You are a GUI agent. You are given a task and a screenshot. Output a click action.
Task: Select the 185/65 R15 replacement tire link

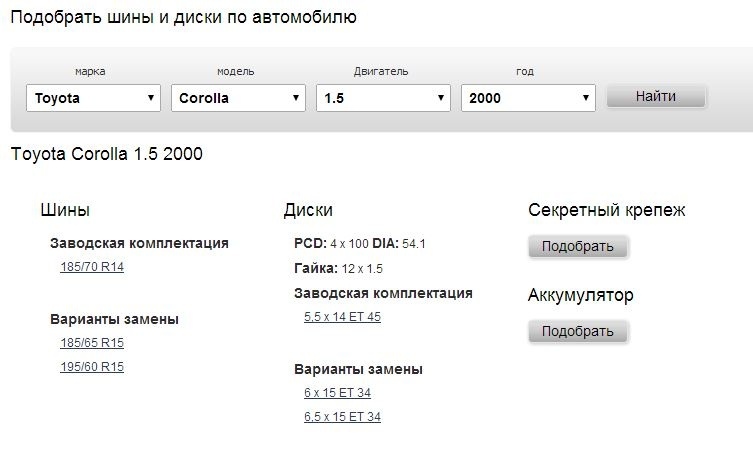click(92, 343)
